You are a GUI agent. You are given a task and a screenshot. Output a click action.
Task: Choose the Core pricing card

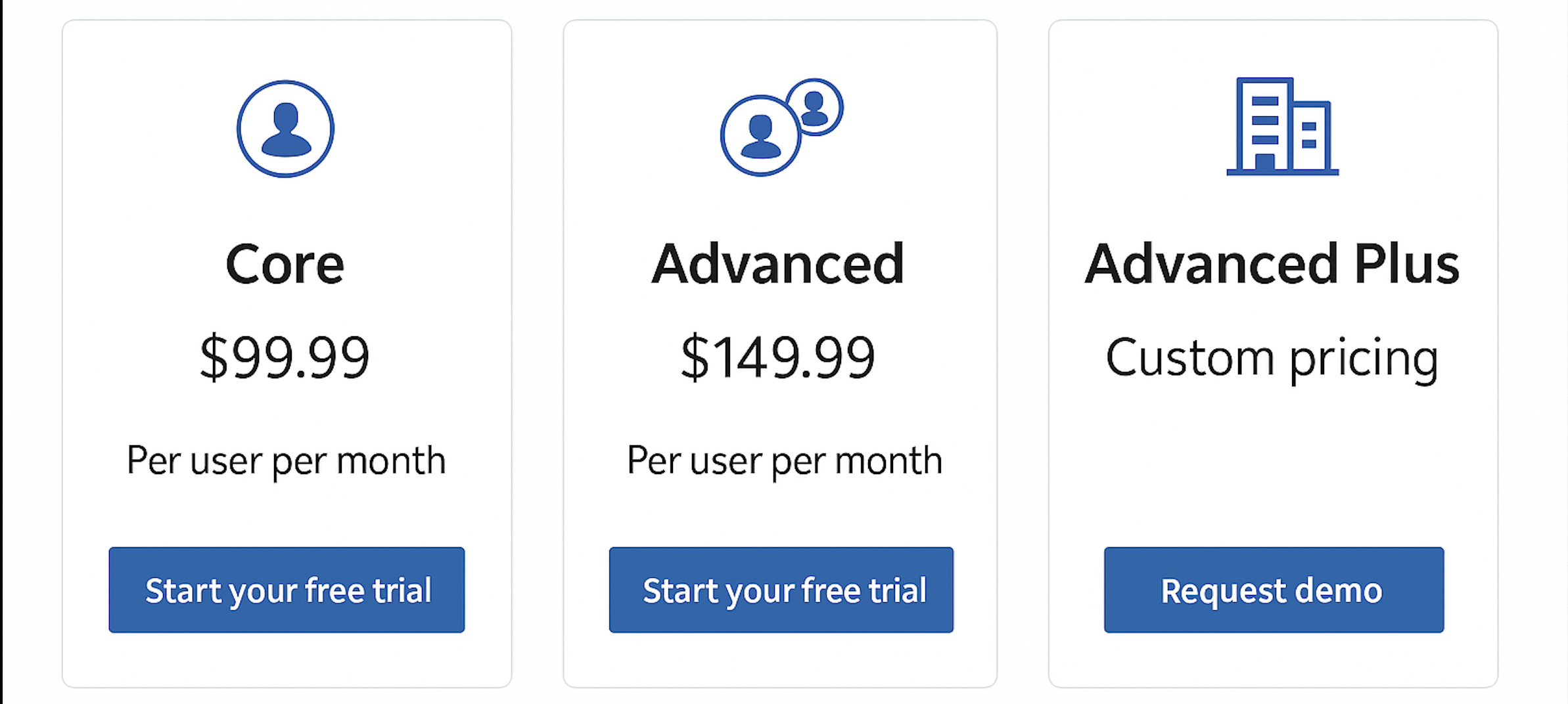(287, 407)
